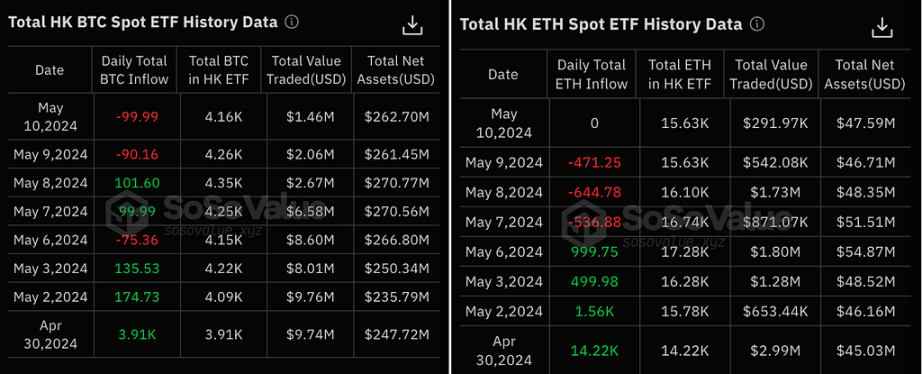
Task: Click ETH table Total Net Assets(USD) header
Action: coord(864,74)
